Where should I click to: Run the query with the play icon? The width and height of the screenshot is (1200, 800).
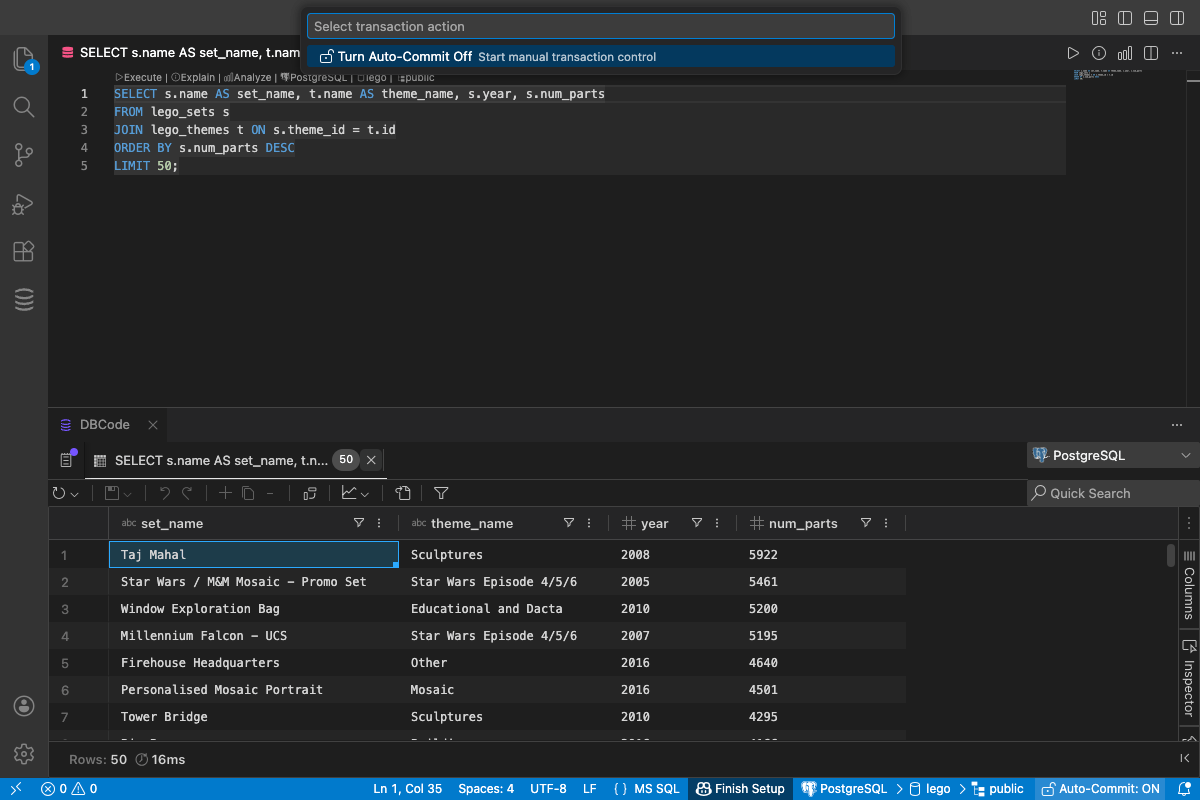1073,53
